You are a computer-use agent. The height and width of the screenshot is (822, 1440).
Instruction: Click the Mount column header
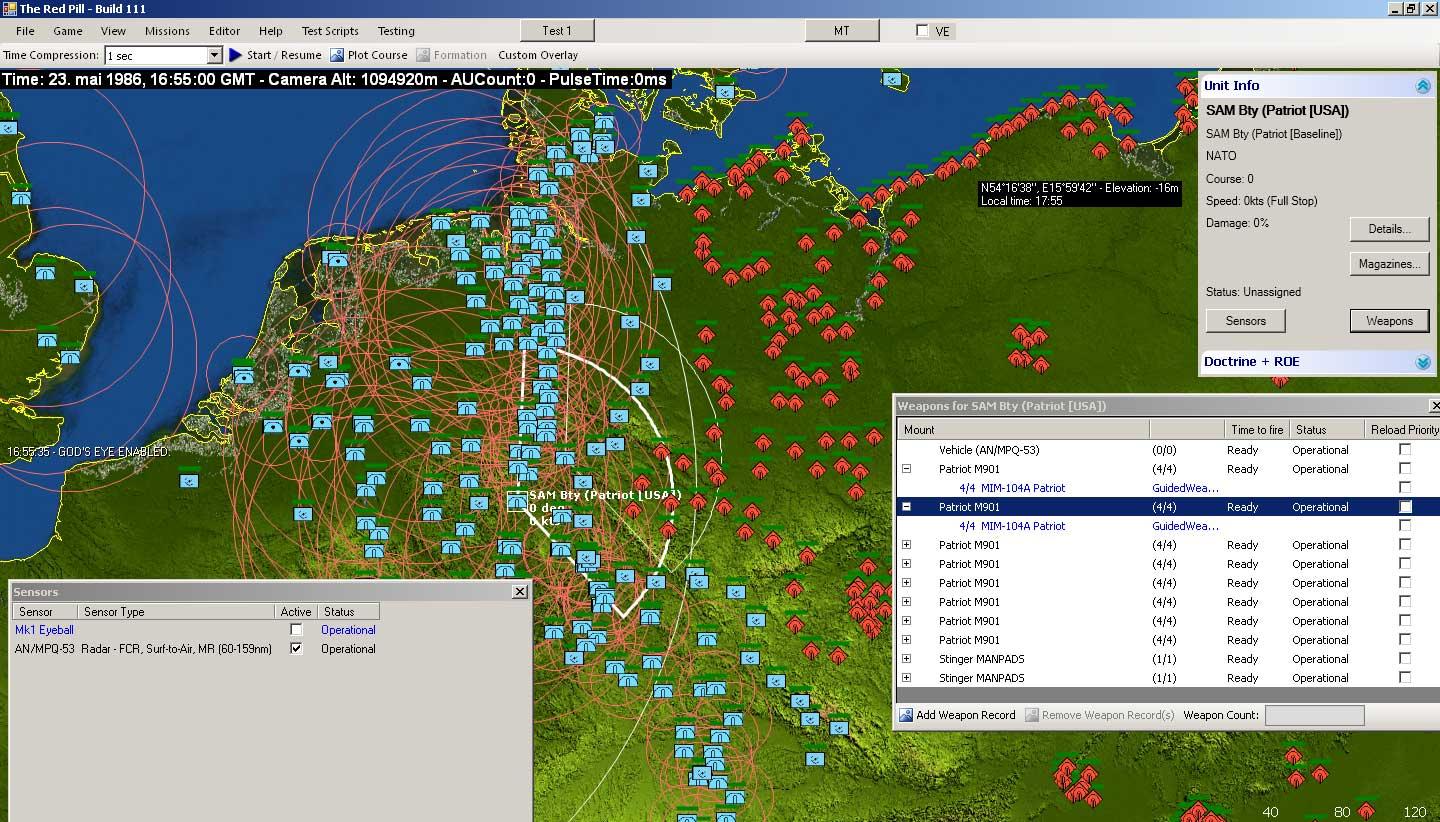click(x=1023, y=430)
